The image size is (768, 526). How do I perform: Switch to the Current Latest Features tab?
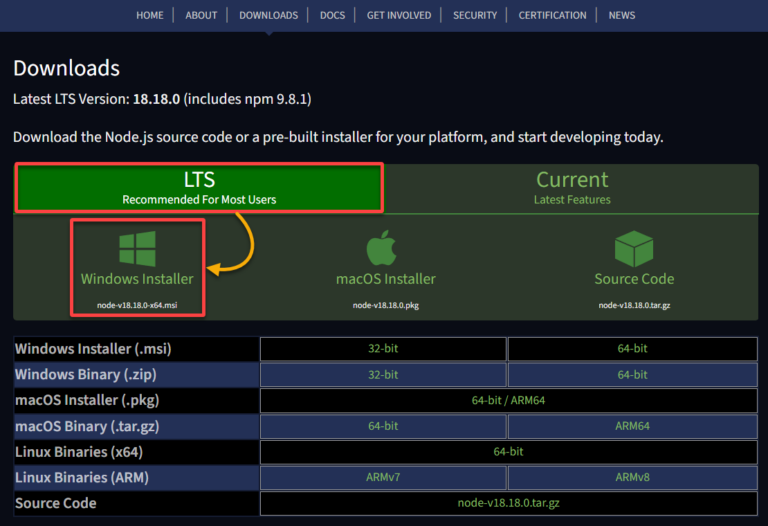(572, 187)
